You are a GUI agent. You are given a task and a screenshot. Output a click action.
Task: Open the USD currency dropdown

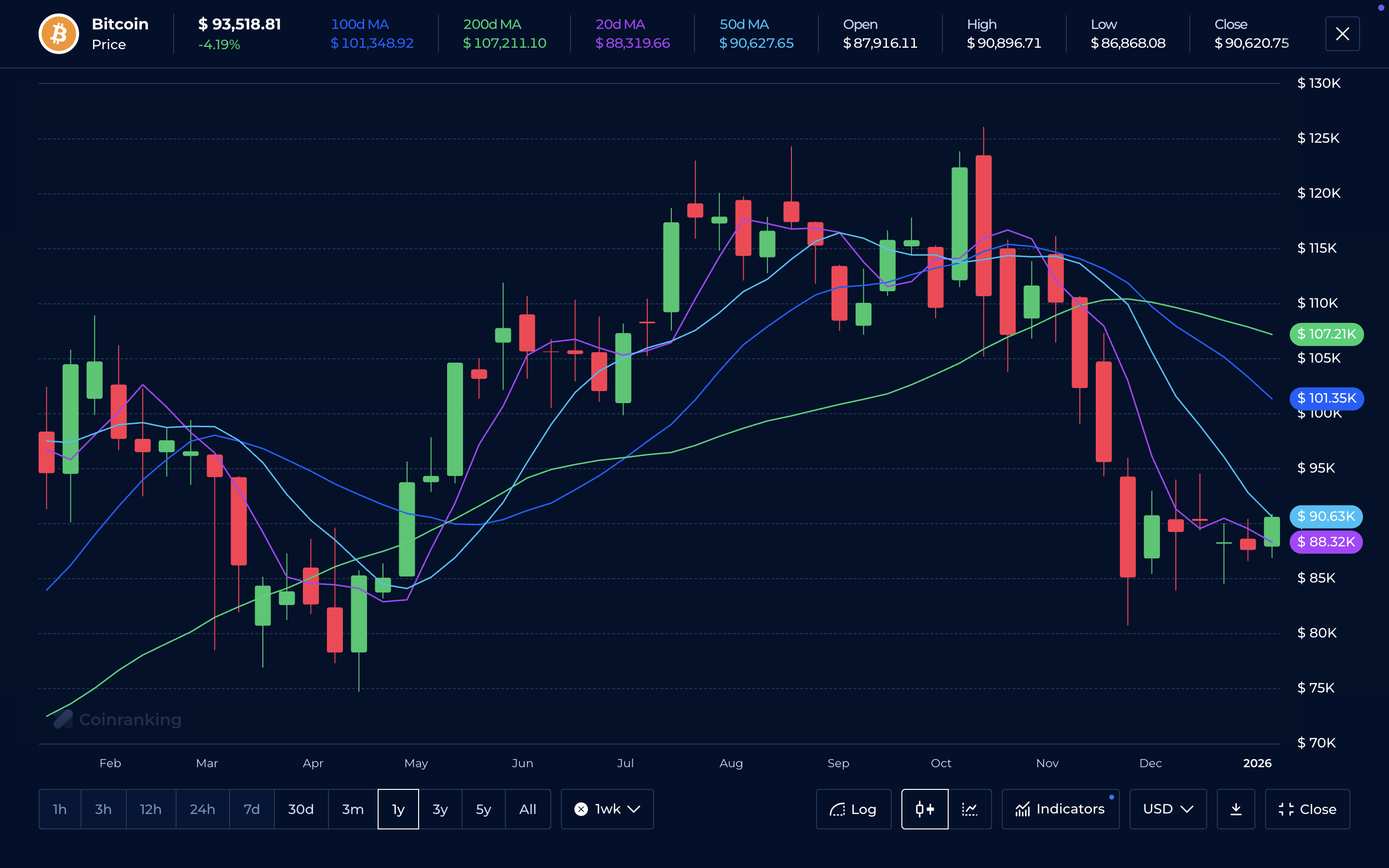pos(1168,809)
